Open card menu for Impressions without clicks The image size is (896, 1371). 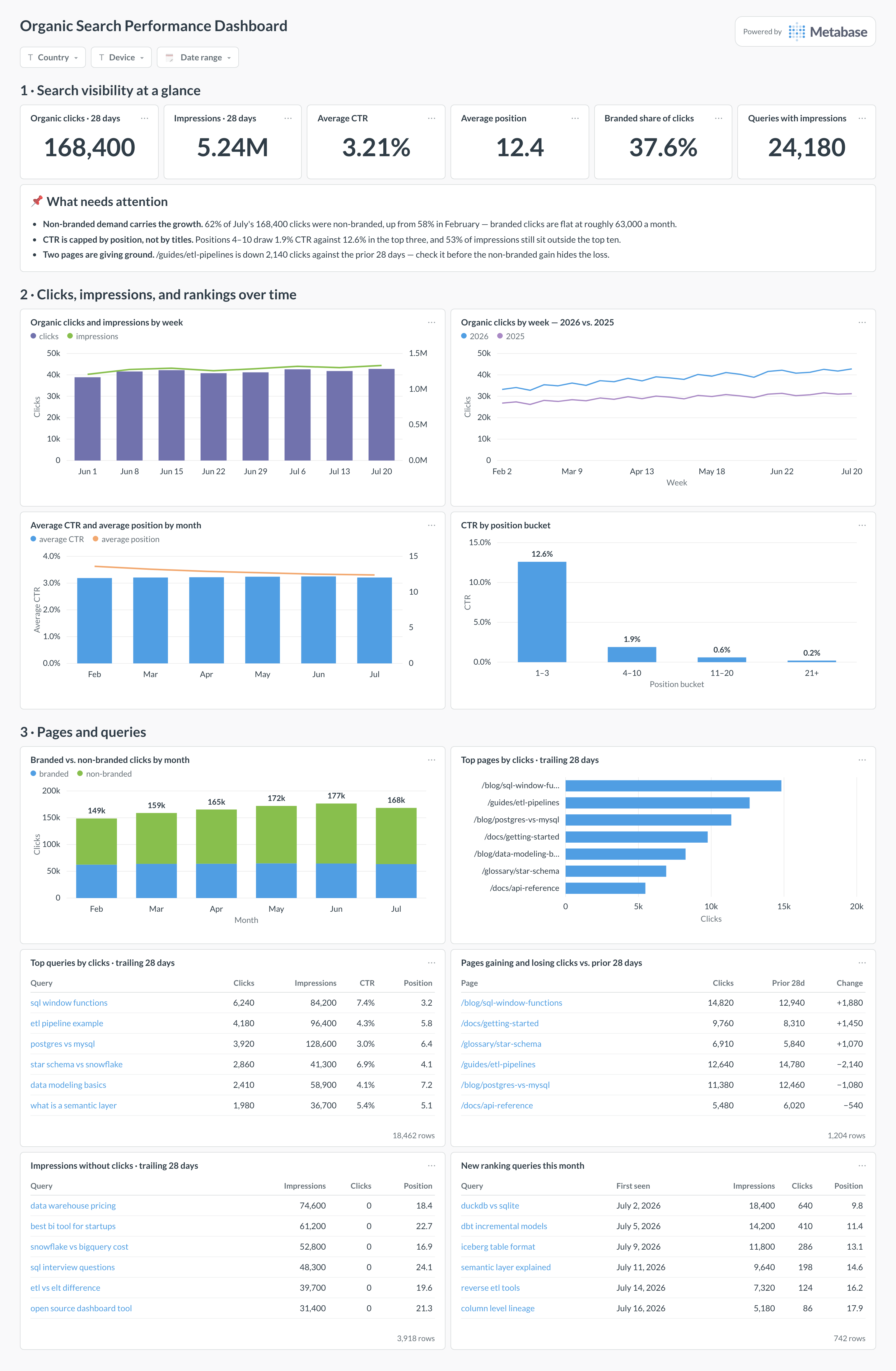[431, 1165]
